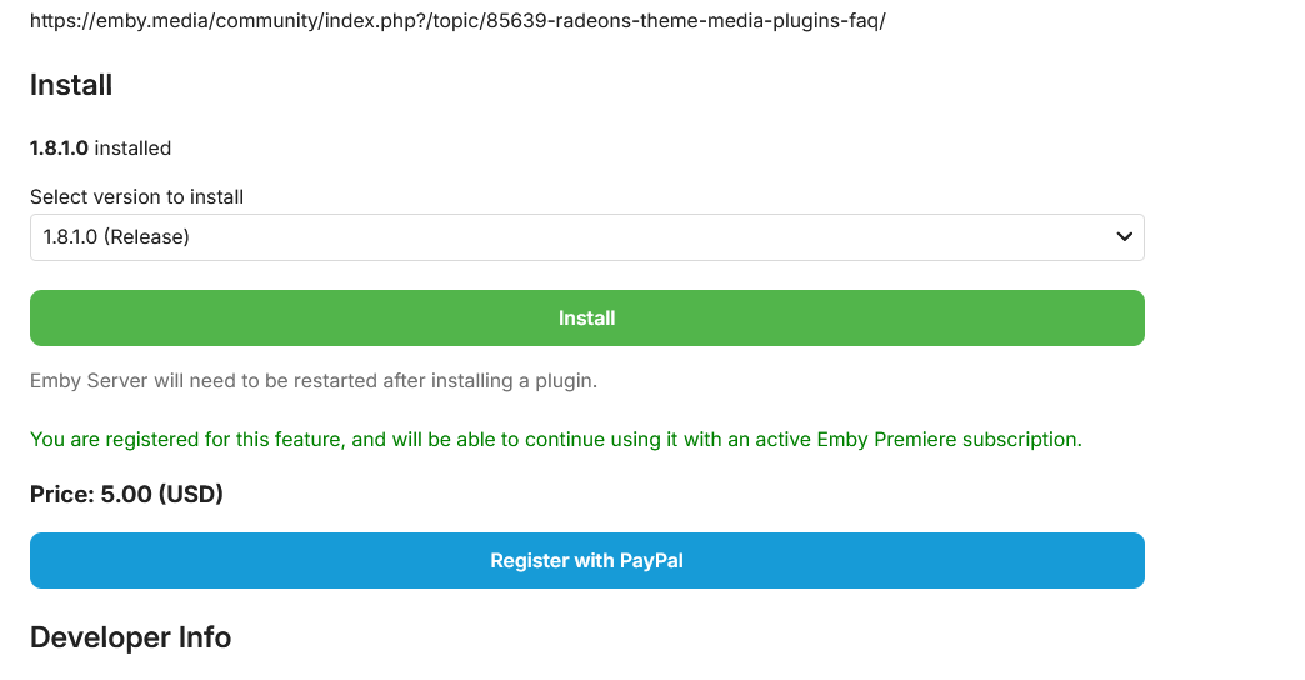Click the 'Install' section heading

coord(71,85)
